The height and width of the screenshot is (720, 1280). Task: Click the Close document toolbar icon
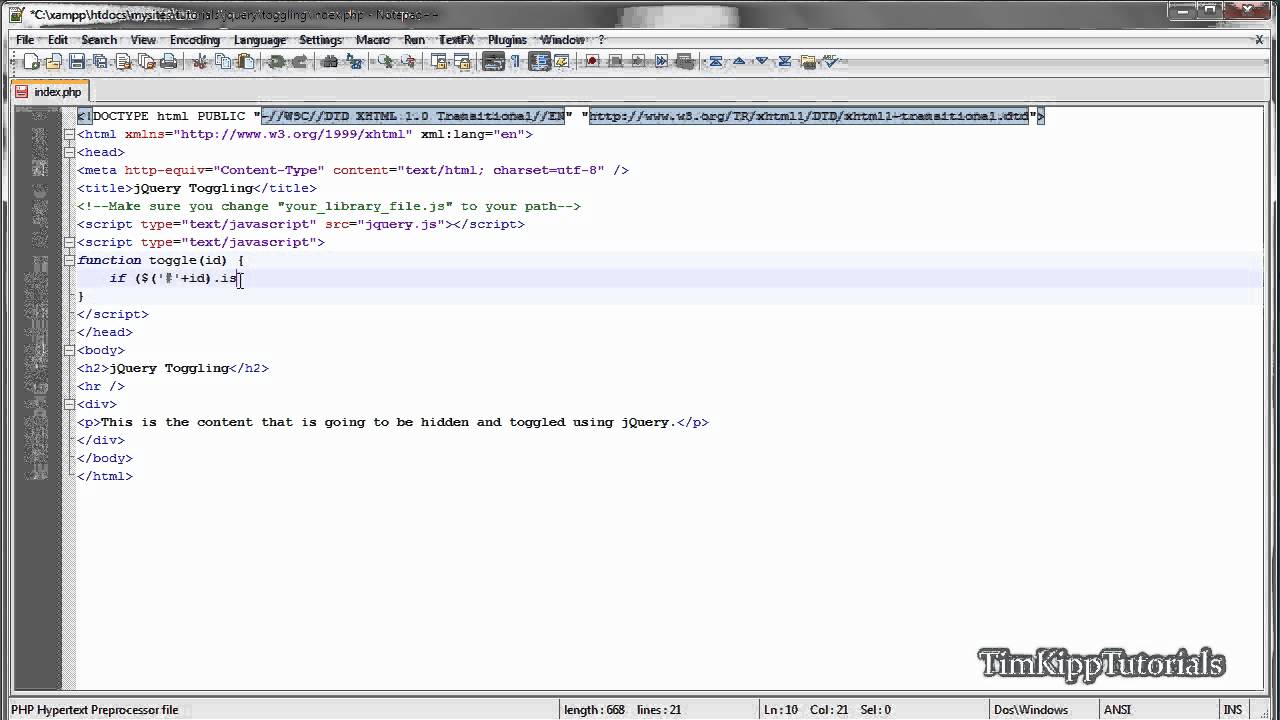tap(123, 62)
